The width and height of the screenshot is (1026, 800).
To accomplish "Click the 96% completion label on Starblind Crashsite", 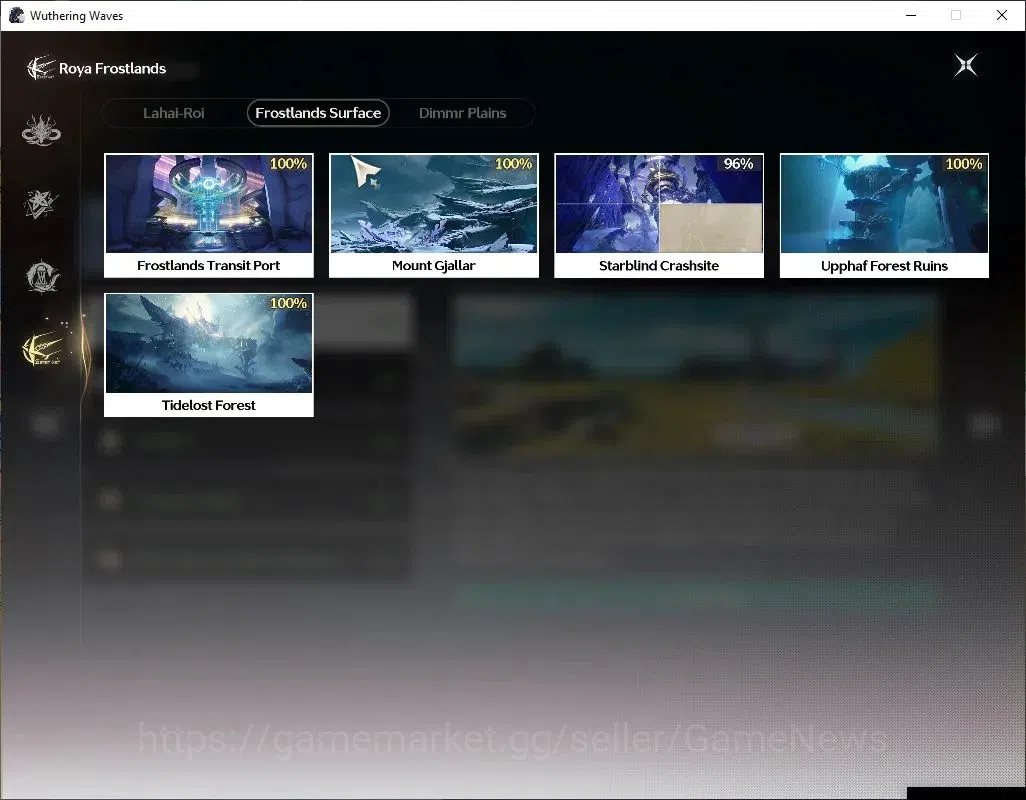I will pos(738,164).
